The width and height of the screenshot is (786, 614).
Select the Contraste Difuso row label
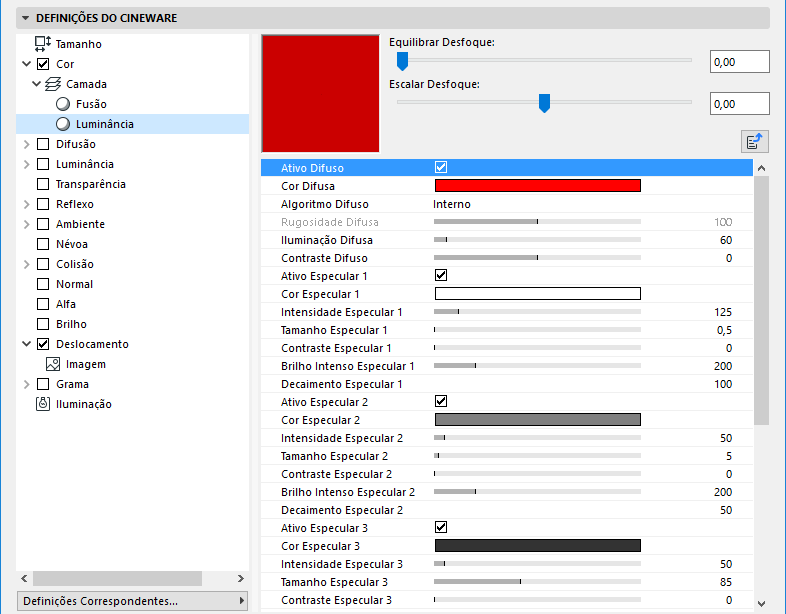[x=324, y=258]
